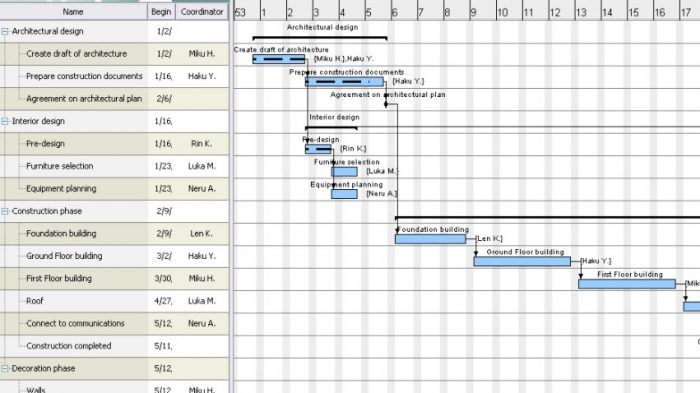Collapse the Architectural design group
The width and height of the screenshot is (700, 393).
(5, 32)
